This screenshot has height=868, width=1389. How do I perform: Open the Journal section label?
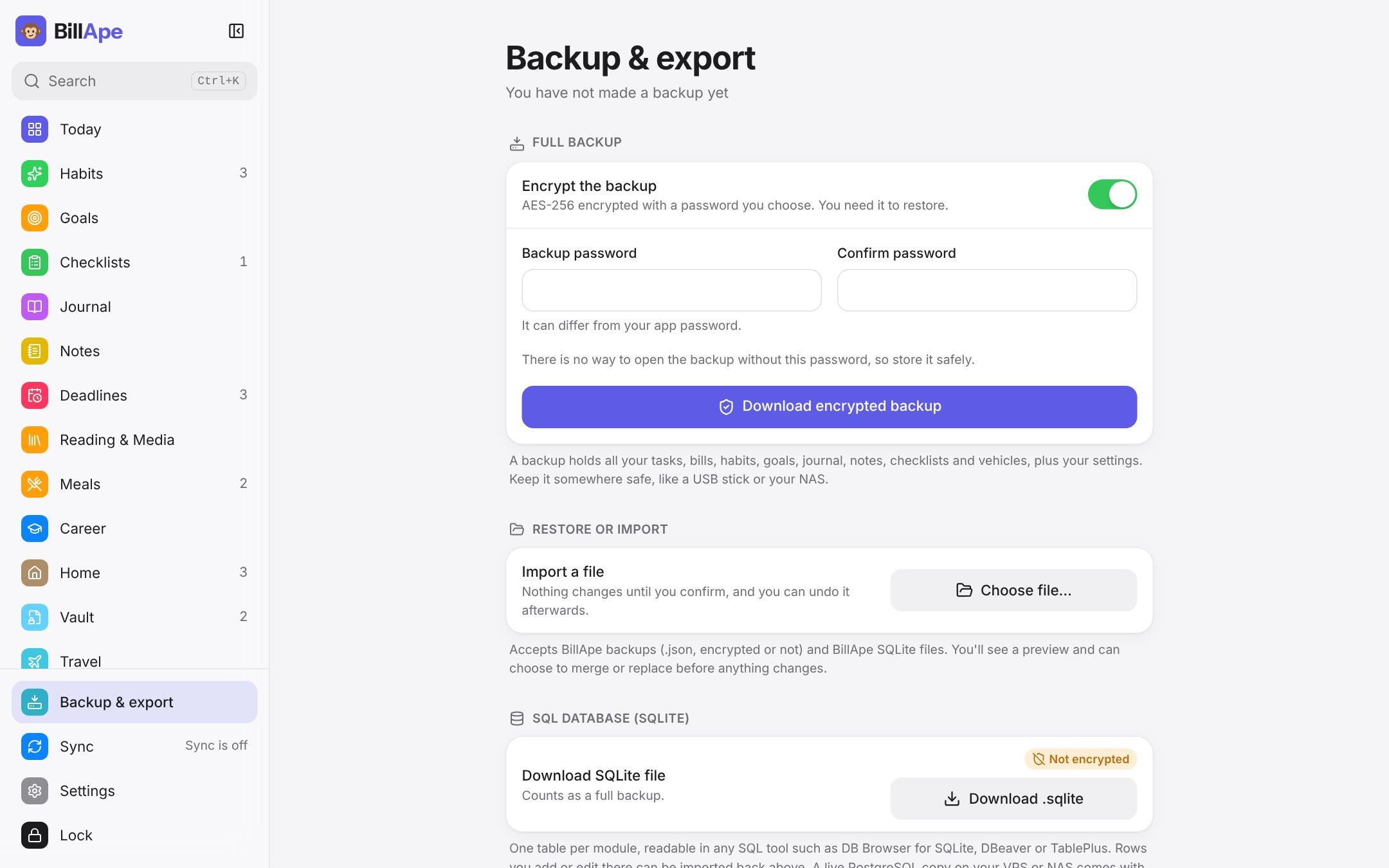point(86,307)
